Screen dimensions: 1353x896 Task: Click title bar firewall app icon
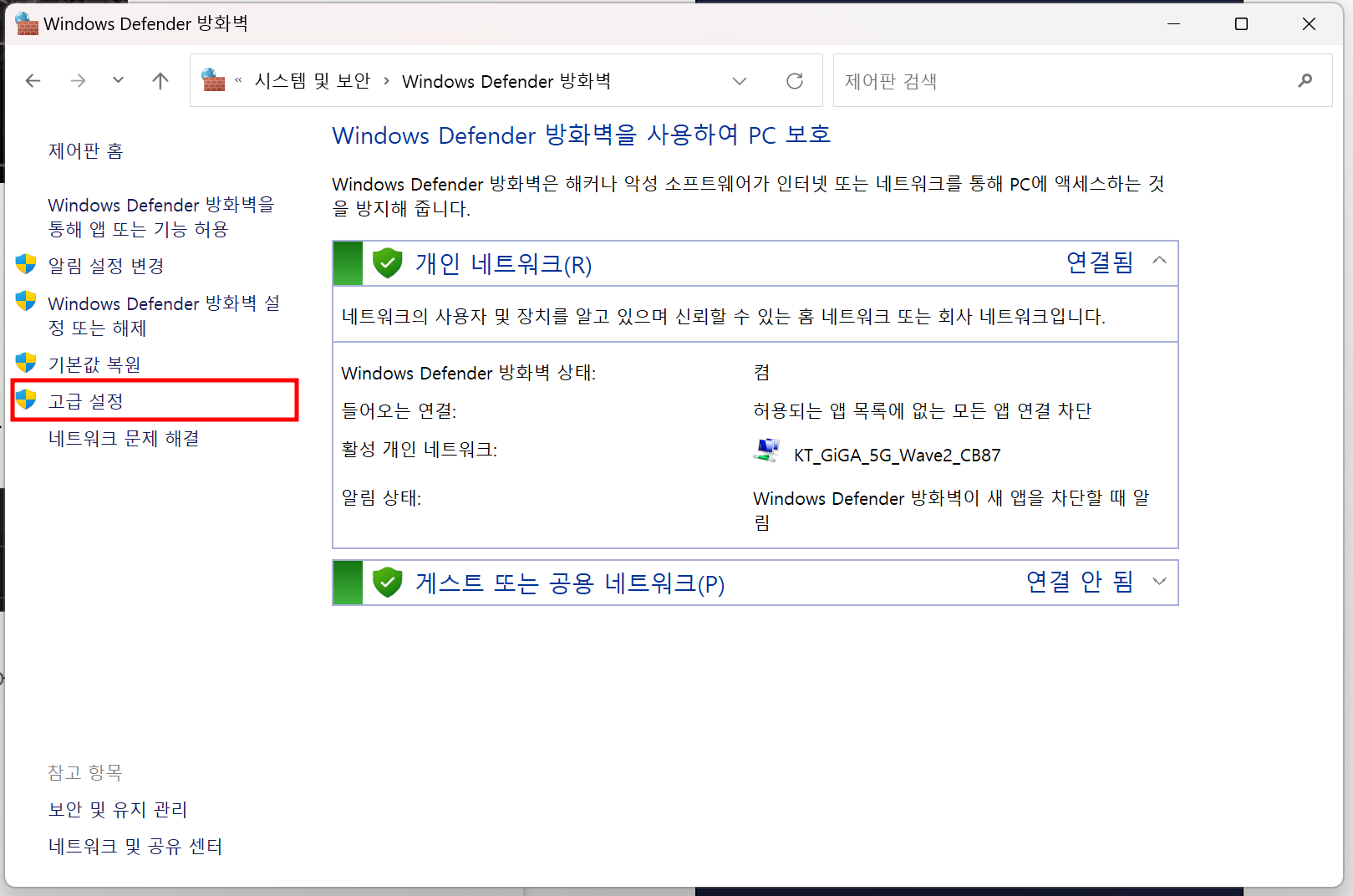27,23
